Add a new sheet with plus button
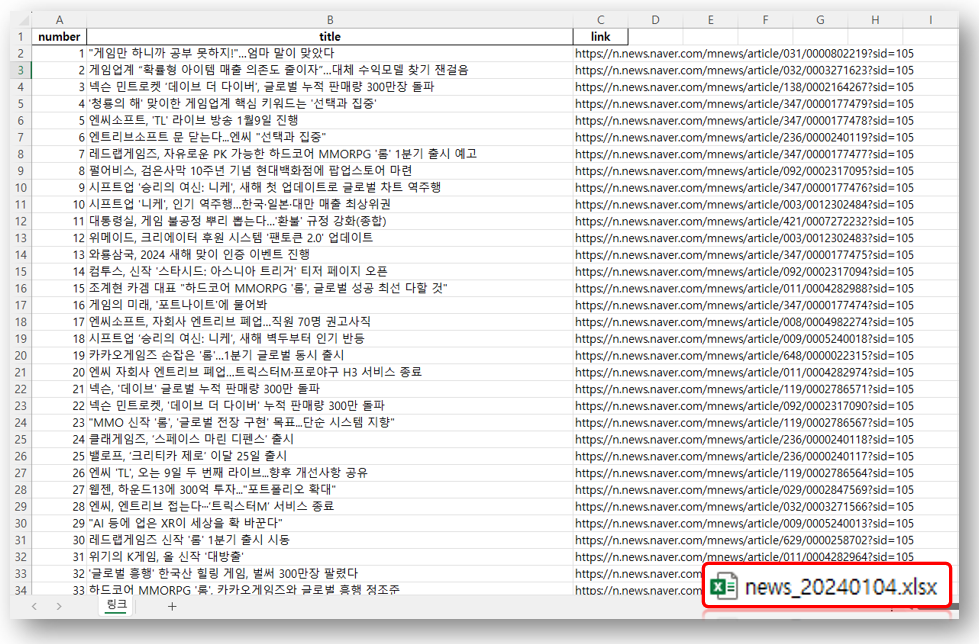The height and width of the screenshot is (644, 979). (172, 606)
